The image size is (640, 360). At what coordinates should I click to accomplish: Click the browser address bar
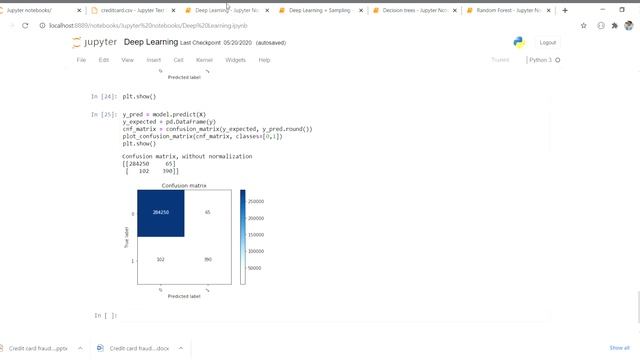pyautogui.click(x=306, y=26)
